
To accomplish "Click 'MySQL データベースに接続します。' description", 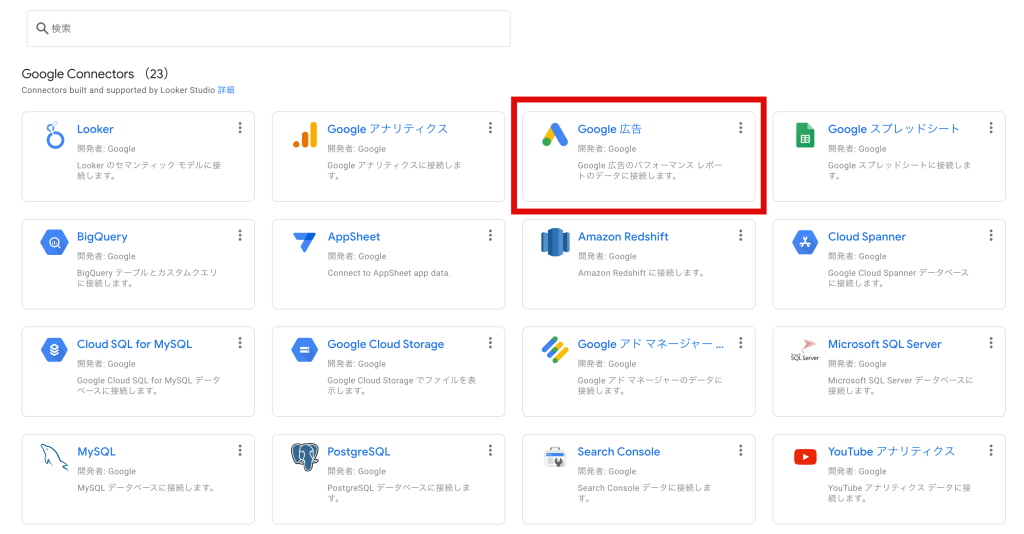I will click(x=146, y=488).
